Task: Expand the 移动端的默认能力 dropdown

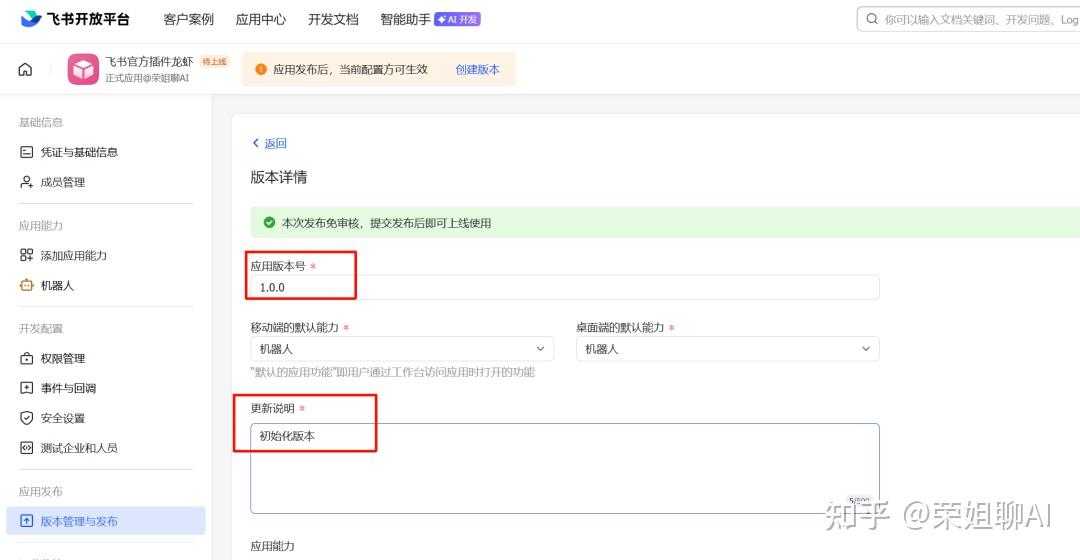Action: (x=401, y=349)
